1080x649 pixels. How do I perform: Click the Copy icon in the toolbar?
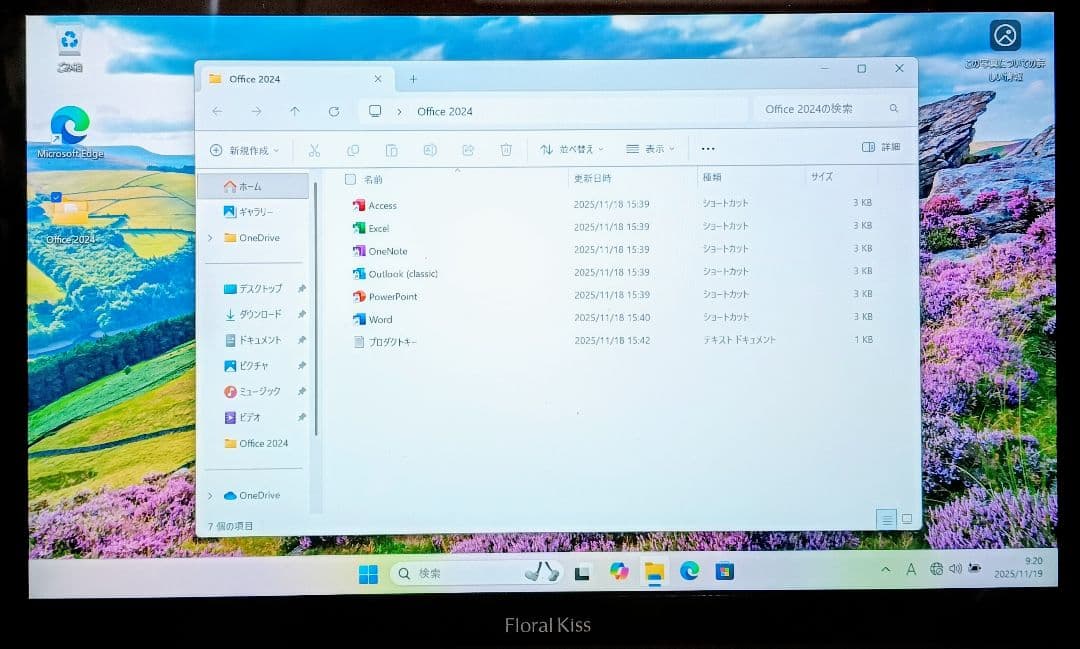pos(353,149)
